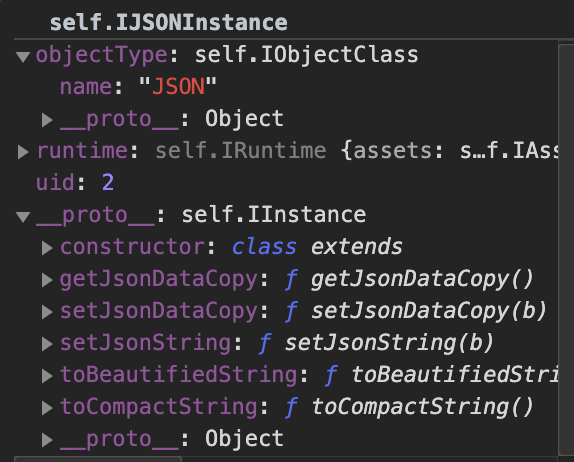The image size is (574, 462).
Task: Expand the toBeautifiedString function
Action: 47,376
